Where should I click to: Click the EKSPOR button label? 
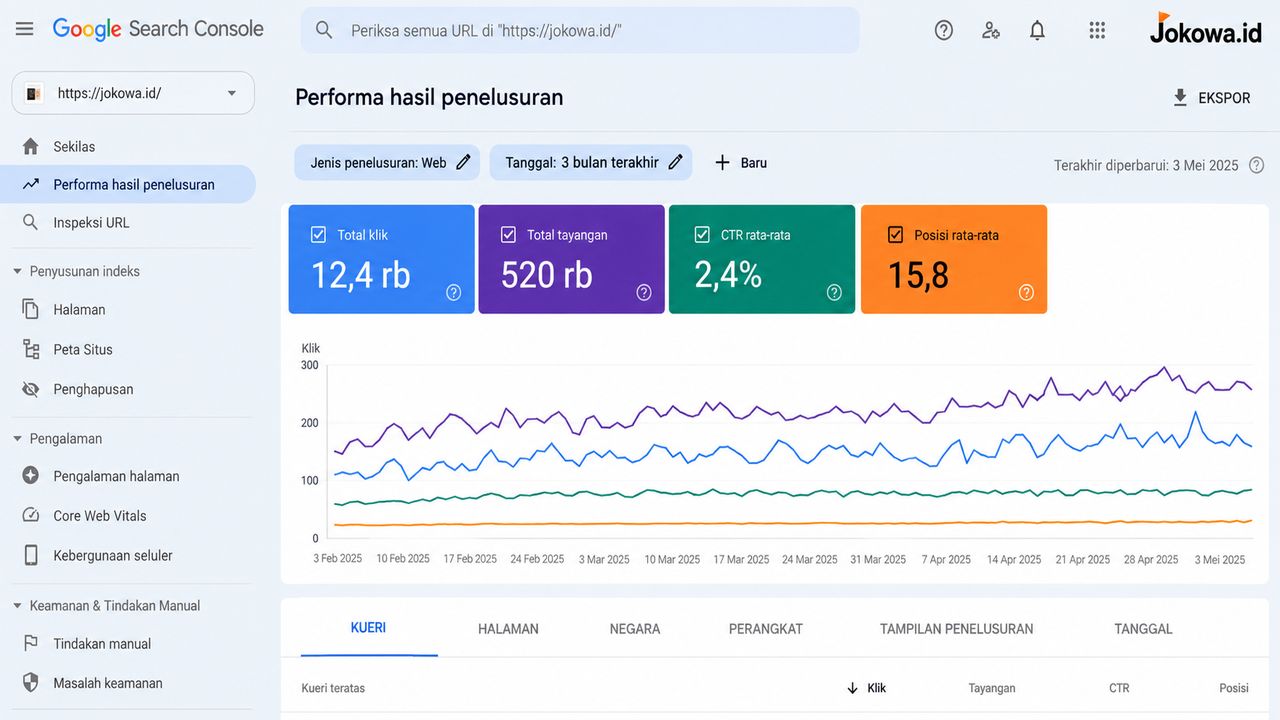[x=1224, y=98]
